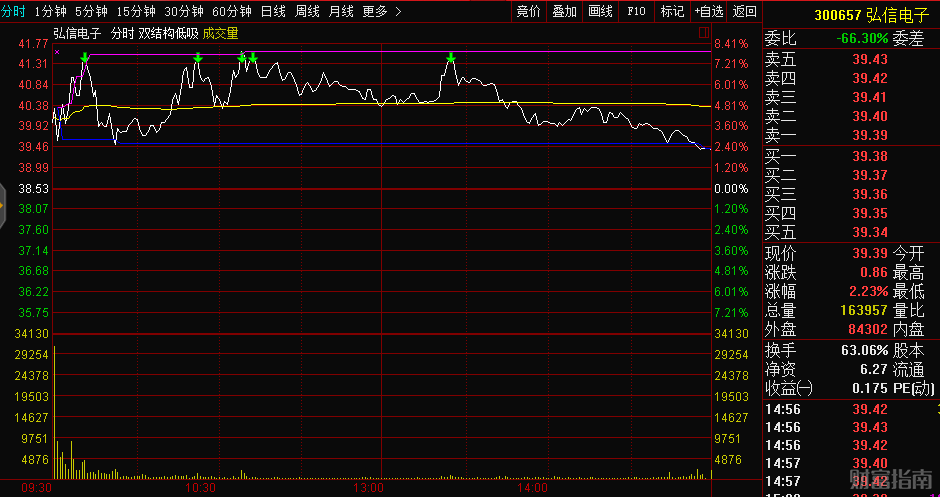The height and width of the screenshot is (497, 940).
Task: Click the 14:00 time axis label
Action: tap(532, 488)
